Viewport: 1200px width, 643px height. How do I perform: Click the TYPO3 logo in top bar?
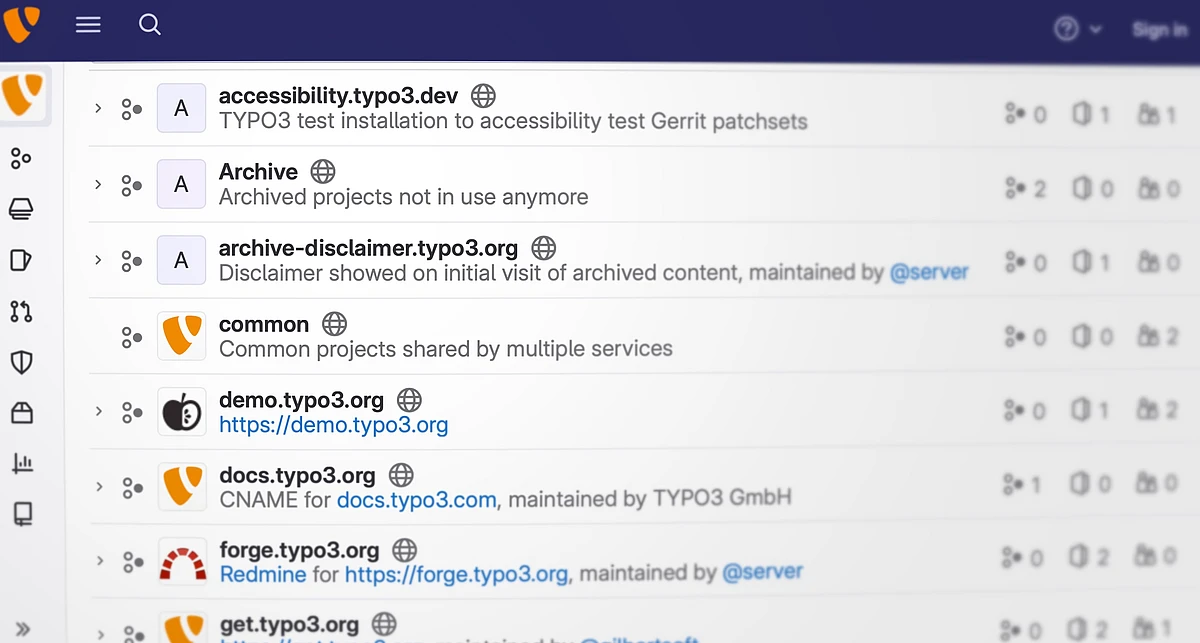(22, 24)
